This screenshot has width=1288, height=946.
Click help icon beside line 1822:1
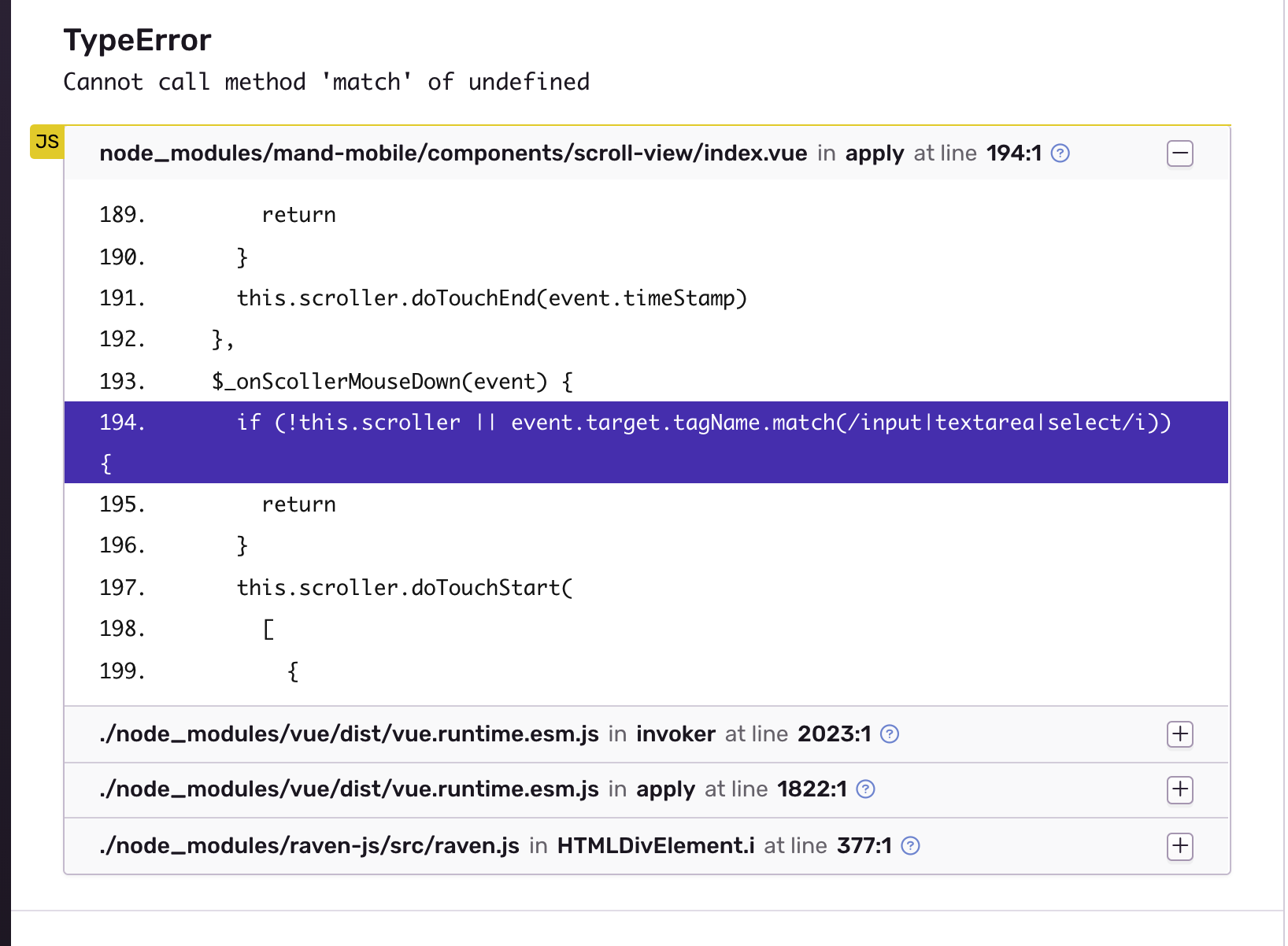pyautogui.click(x=865, y=789)
